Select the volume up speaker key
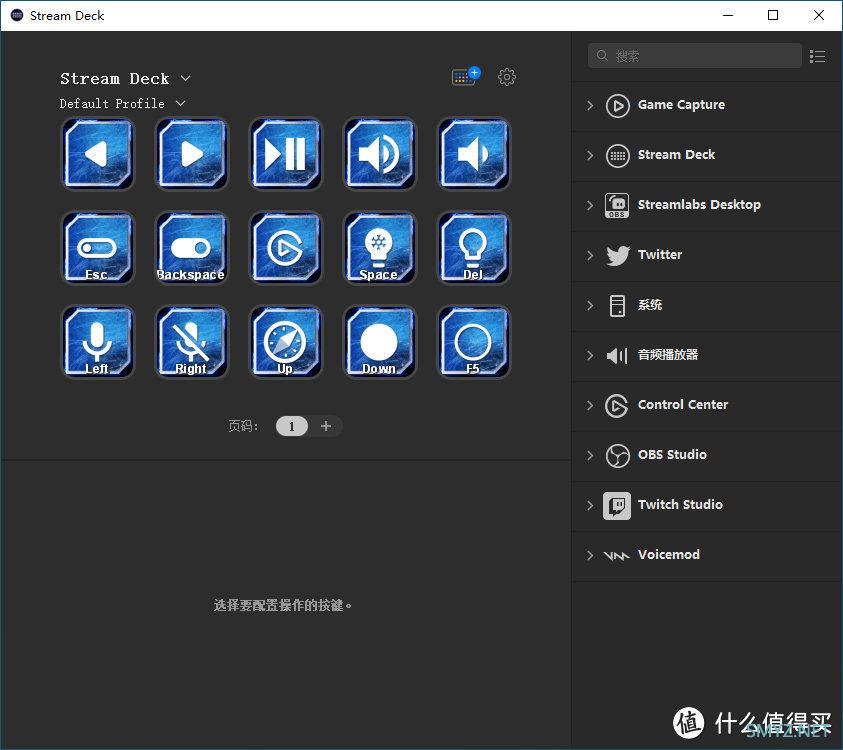 [x=379, y=153]
